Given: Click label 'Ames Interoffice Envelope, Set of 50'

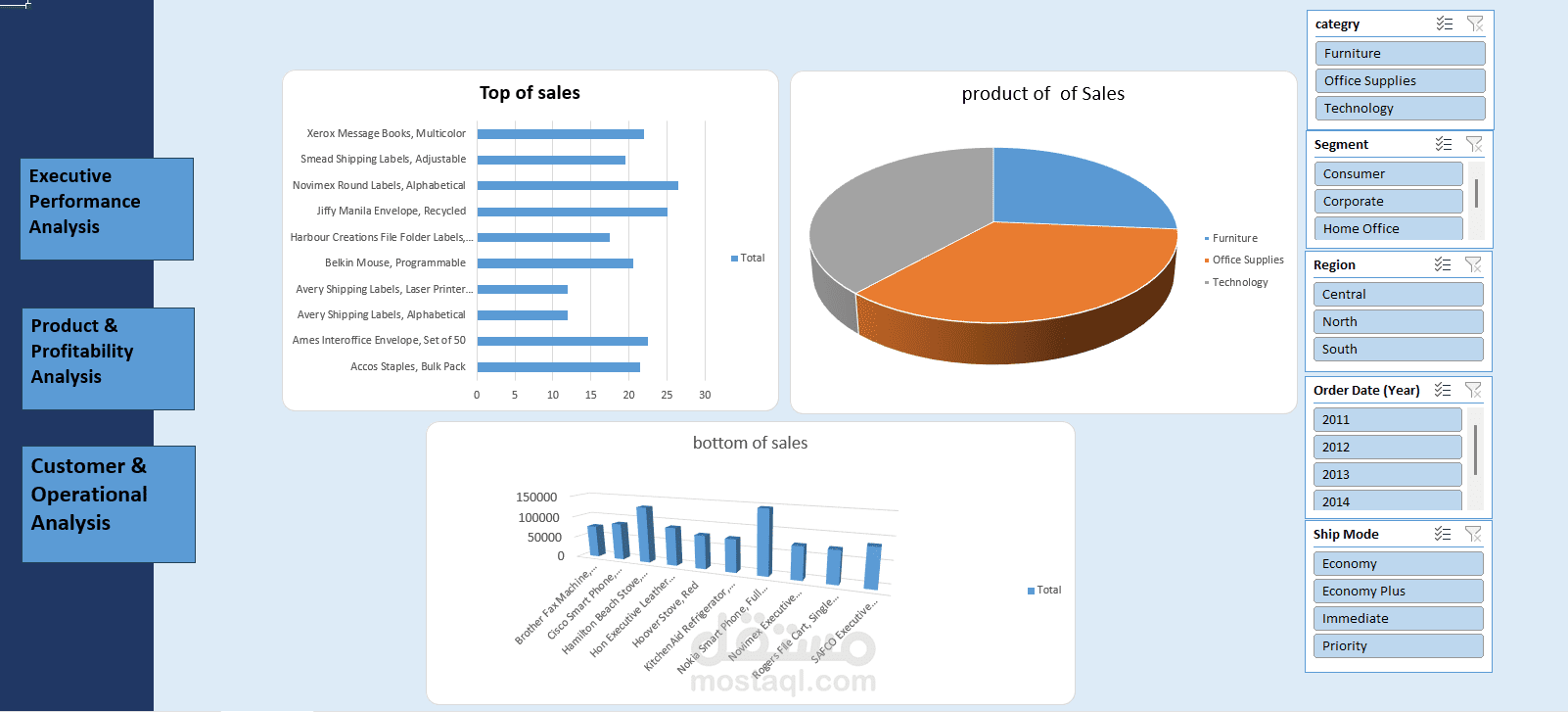Looking at the screenshot, I should point(379,340).
